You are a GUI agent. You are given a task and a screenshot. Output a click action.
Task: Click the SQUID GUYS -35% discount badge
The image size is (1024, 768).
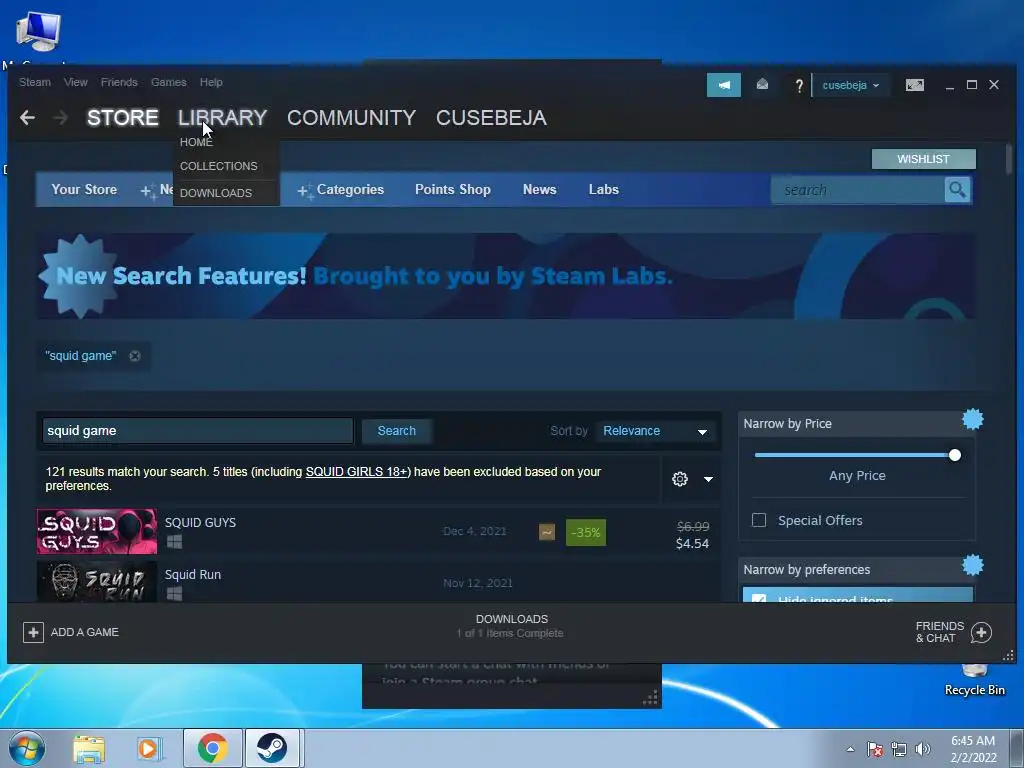[x=586, y=532]
